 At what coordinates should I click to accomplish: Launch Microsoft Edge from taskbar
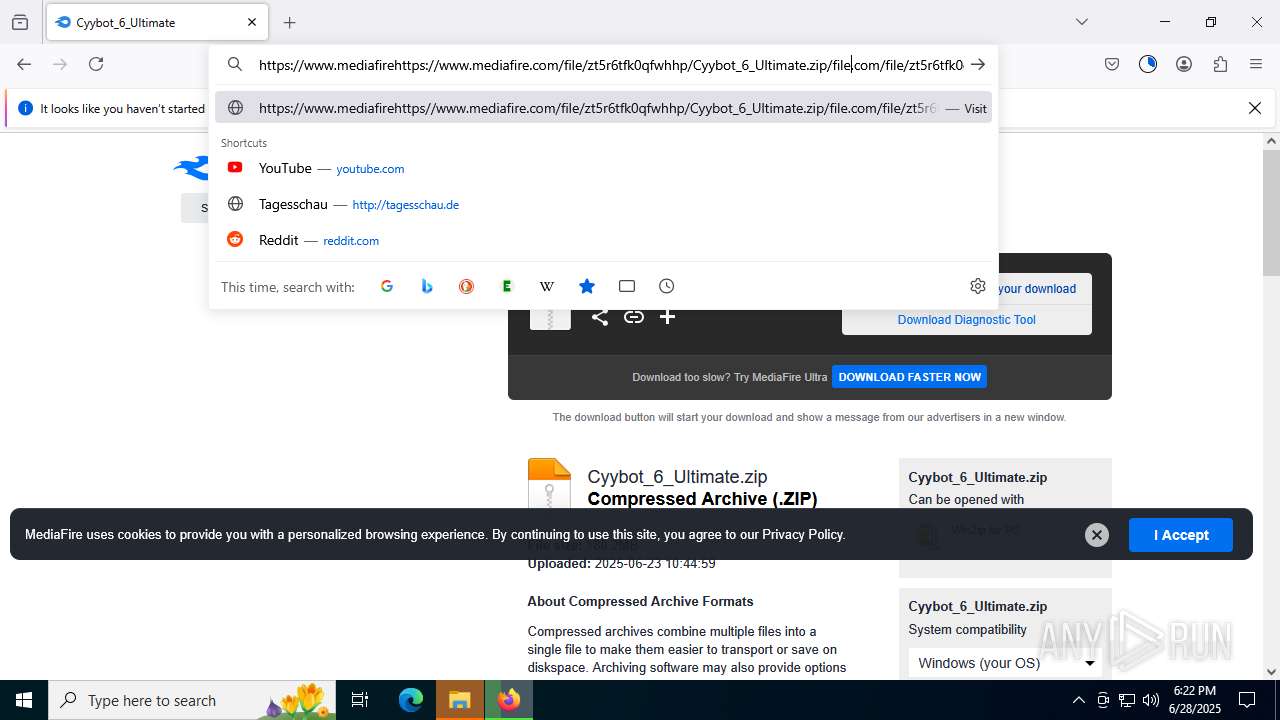point(411,700)
